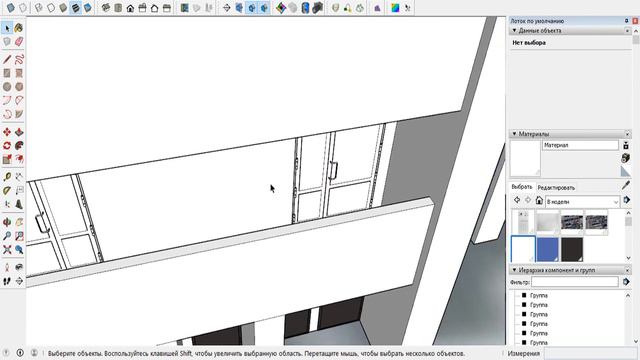Switch to Top view
Screen dimensions: 640x360
[x=118, y=8]
